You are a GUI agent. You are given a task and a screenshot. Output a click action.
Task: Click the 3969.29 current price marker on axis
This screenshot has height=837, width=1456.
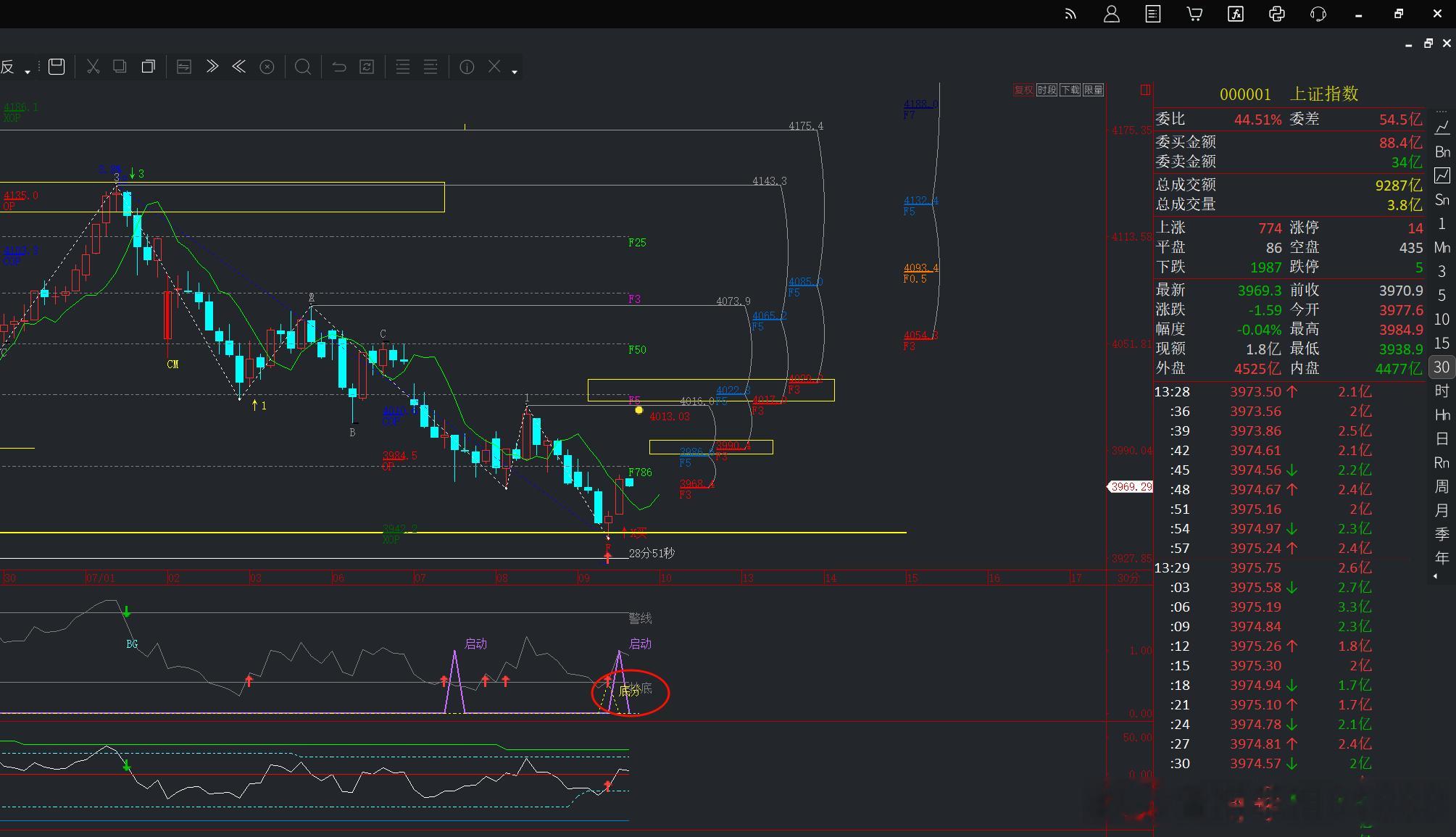pos(1131,487)
